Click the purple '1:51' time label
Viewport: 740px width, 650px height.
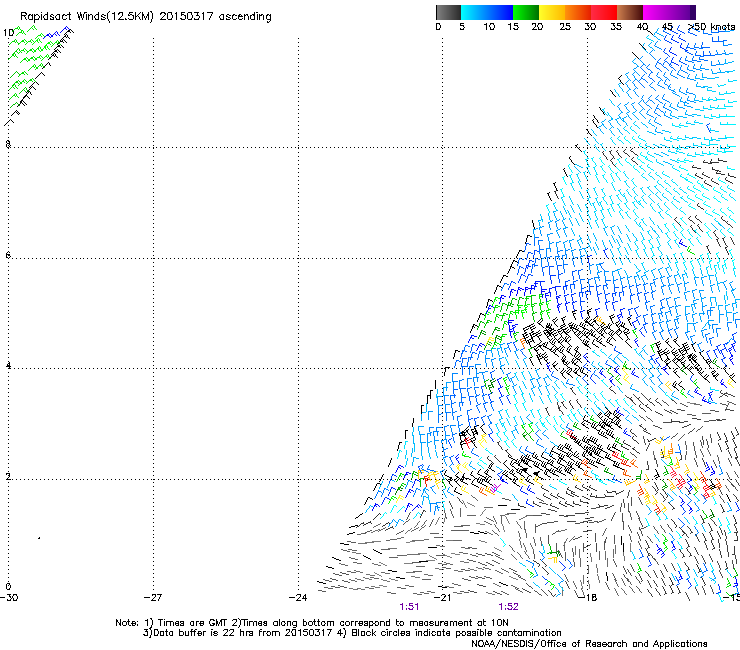tap(409, 607)
